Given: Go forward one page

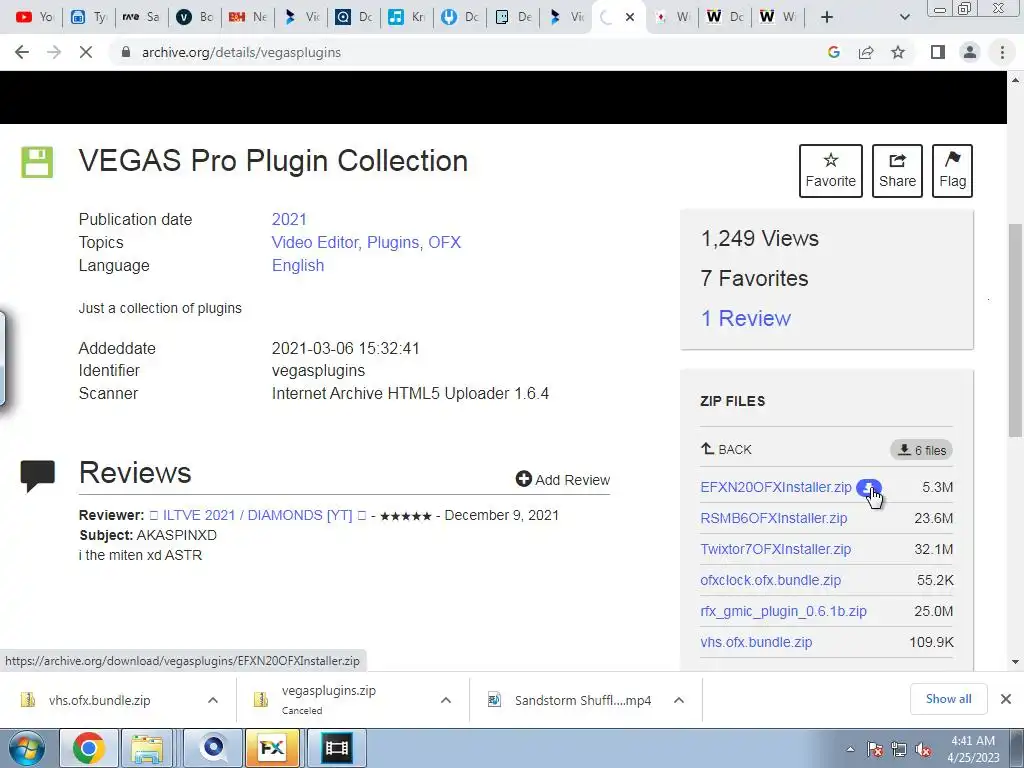Looking at the screenshot, I should coord(54,52).
